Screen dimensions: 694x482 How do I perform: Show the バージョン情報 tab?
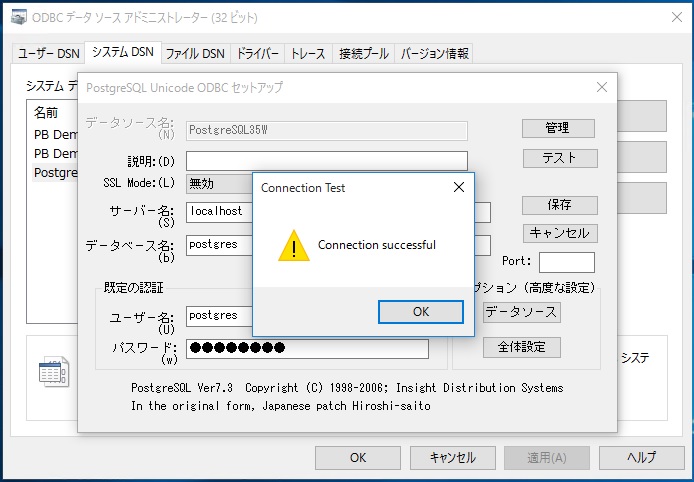point(434,54)
